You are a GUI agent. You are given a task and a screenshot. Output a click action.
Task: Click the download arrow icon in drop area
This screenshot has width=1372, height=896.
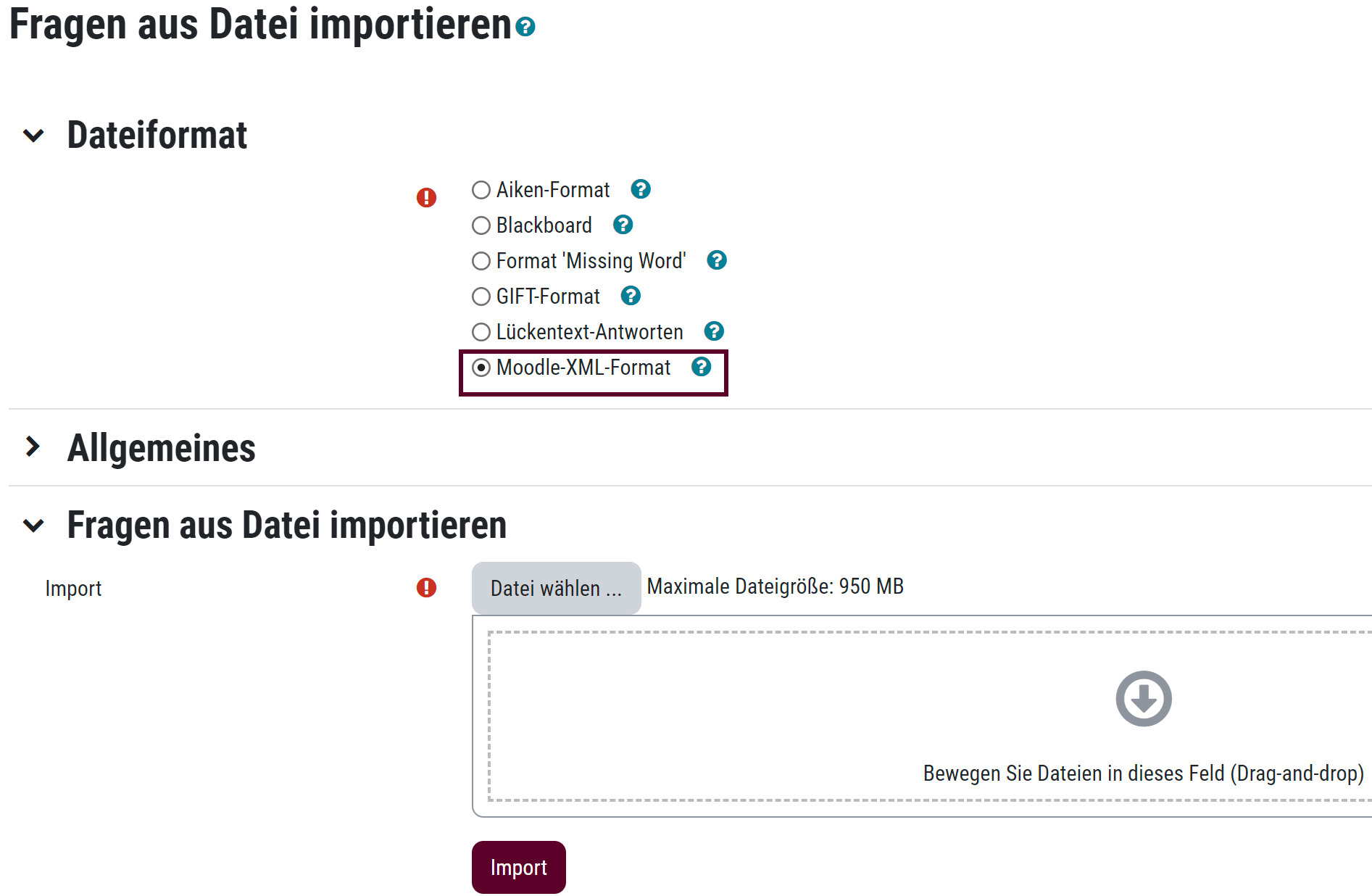pyautogui.click(x=1144, y=699)
